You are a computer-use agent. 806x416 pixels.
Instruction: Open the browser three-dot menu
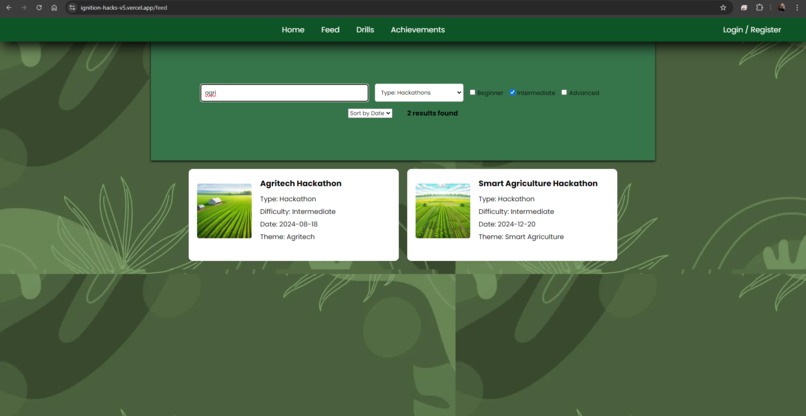click(x=797, y=8)
